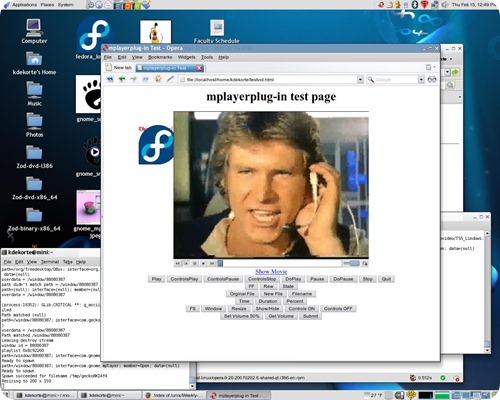
Task: Open the Computer desktop icon
Action: tap(34, 31)
